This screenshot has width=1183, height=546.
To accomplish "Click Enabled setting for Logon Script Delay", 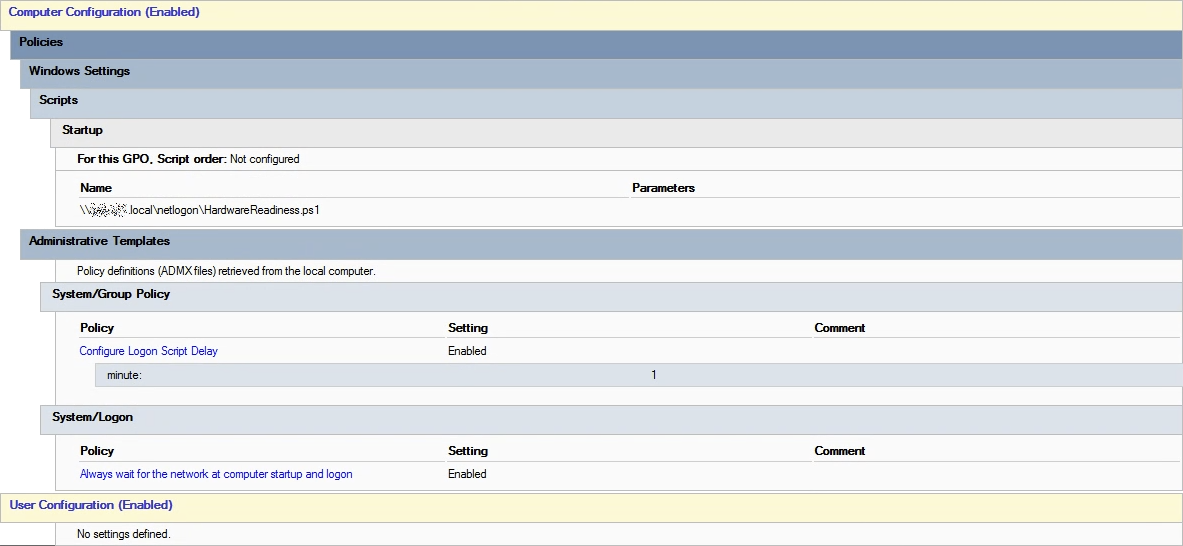I will (467, 351).
